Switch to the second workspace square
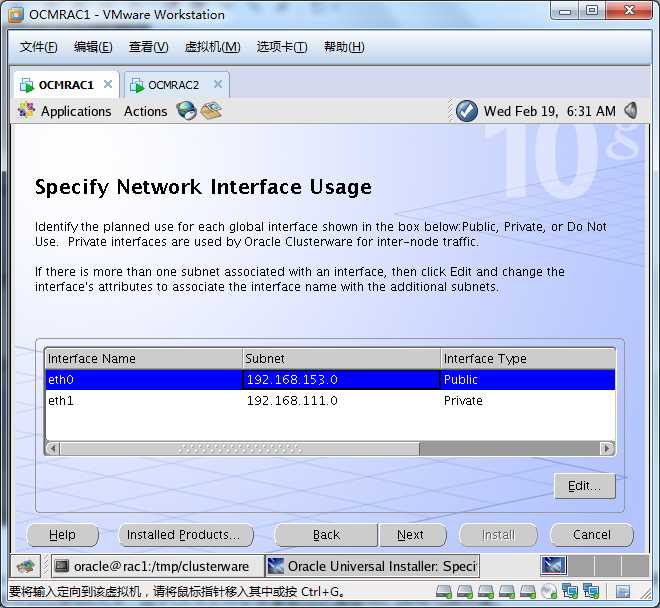 580,565
